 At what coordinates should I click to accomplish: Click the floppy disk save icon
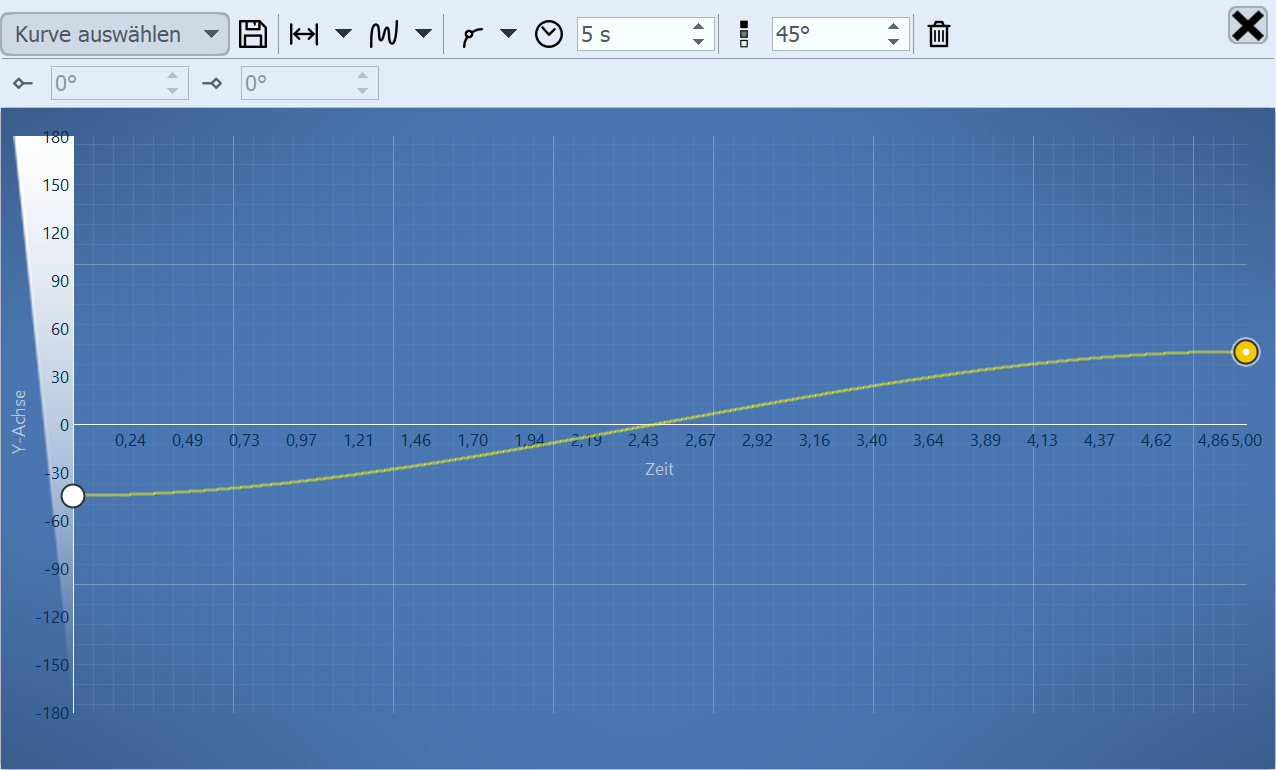(253, 34)
